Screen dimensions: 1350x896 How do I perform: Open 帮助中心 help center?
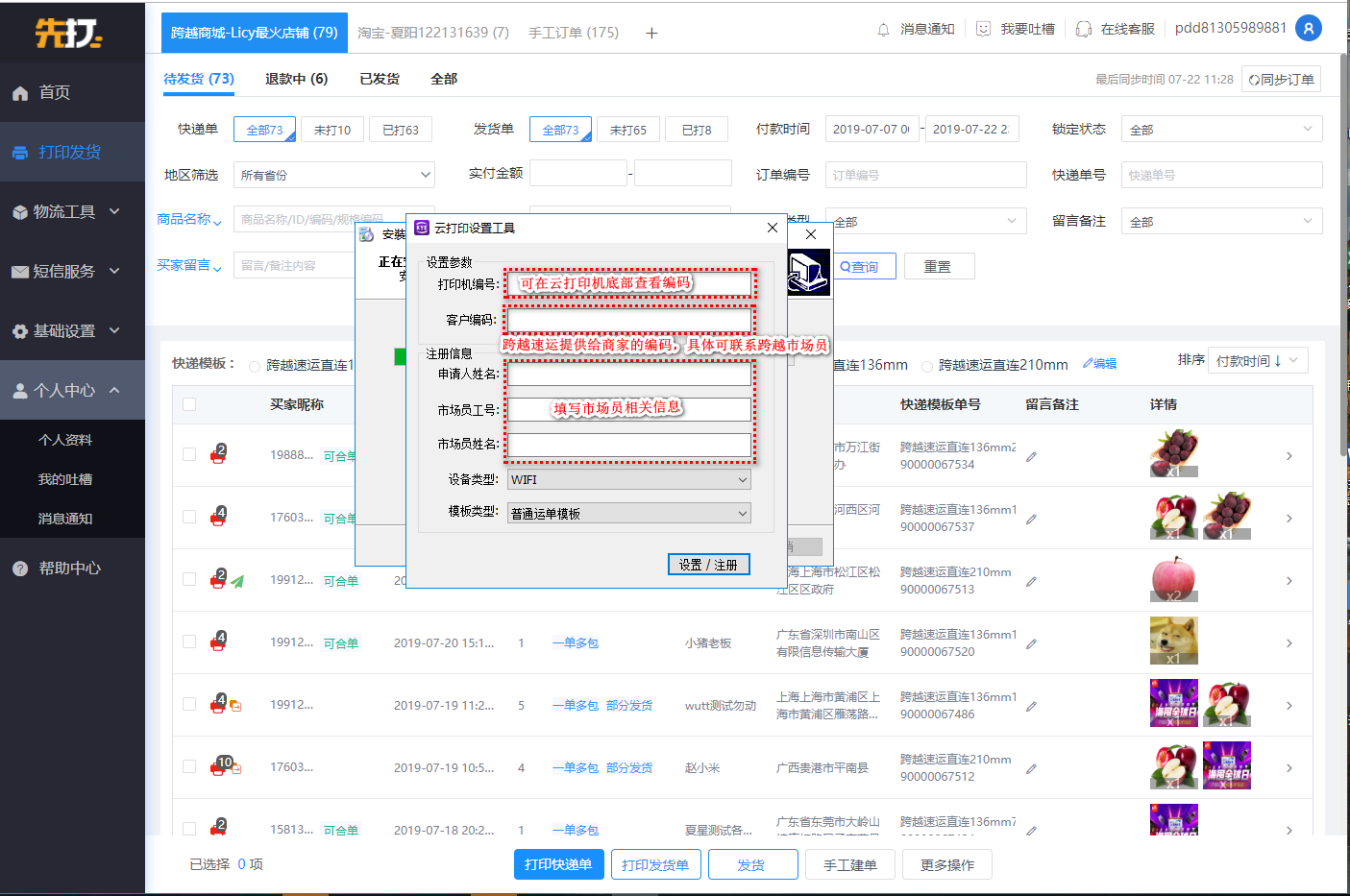(x=72, y=569)
